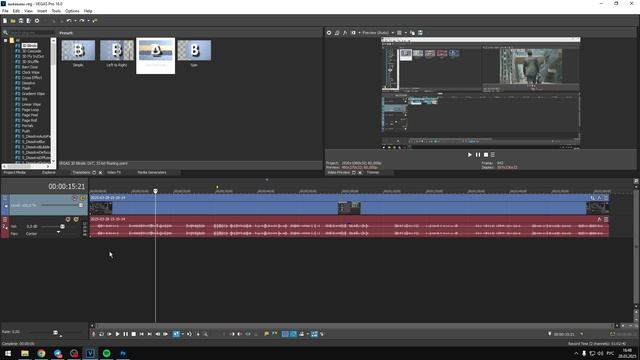Screen dimensions: 640x360
Task: Go to start of the project
Action: (x=142, y=334)
